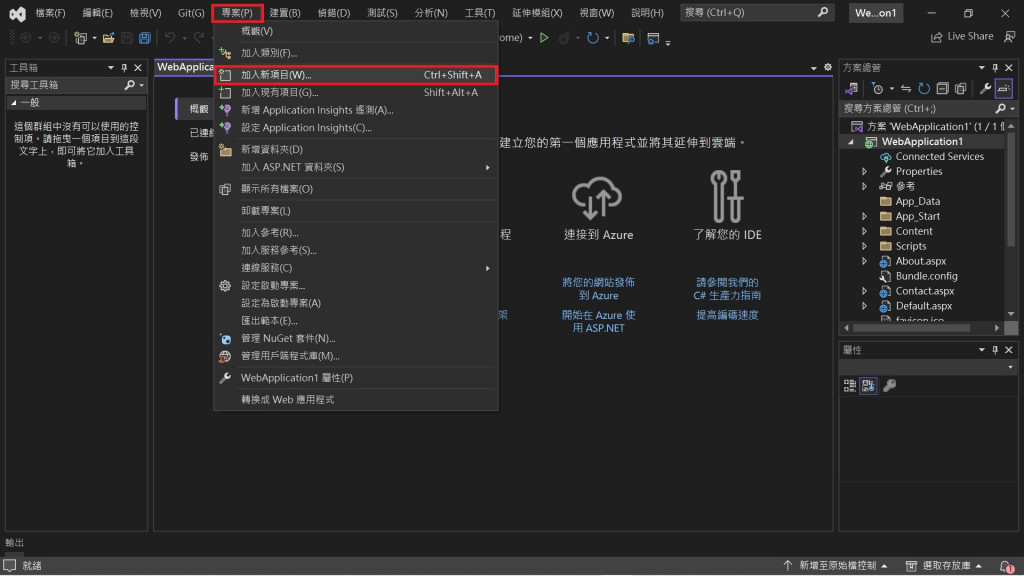Expand the App_Start folder

click(865, 216)
